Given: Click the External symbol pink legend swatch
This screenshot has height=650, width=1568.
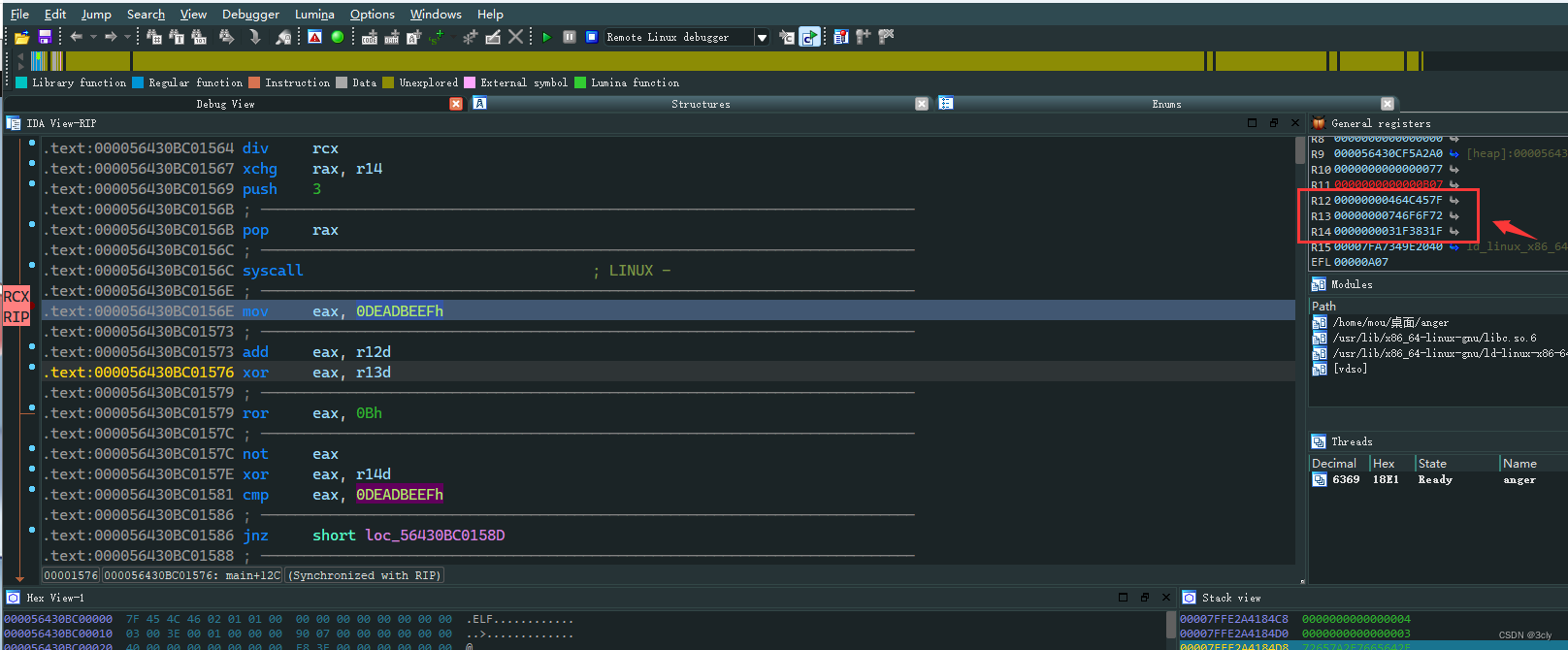Looking at the screenshot, I should [x=470, y=82].
